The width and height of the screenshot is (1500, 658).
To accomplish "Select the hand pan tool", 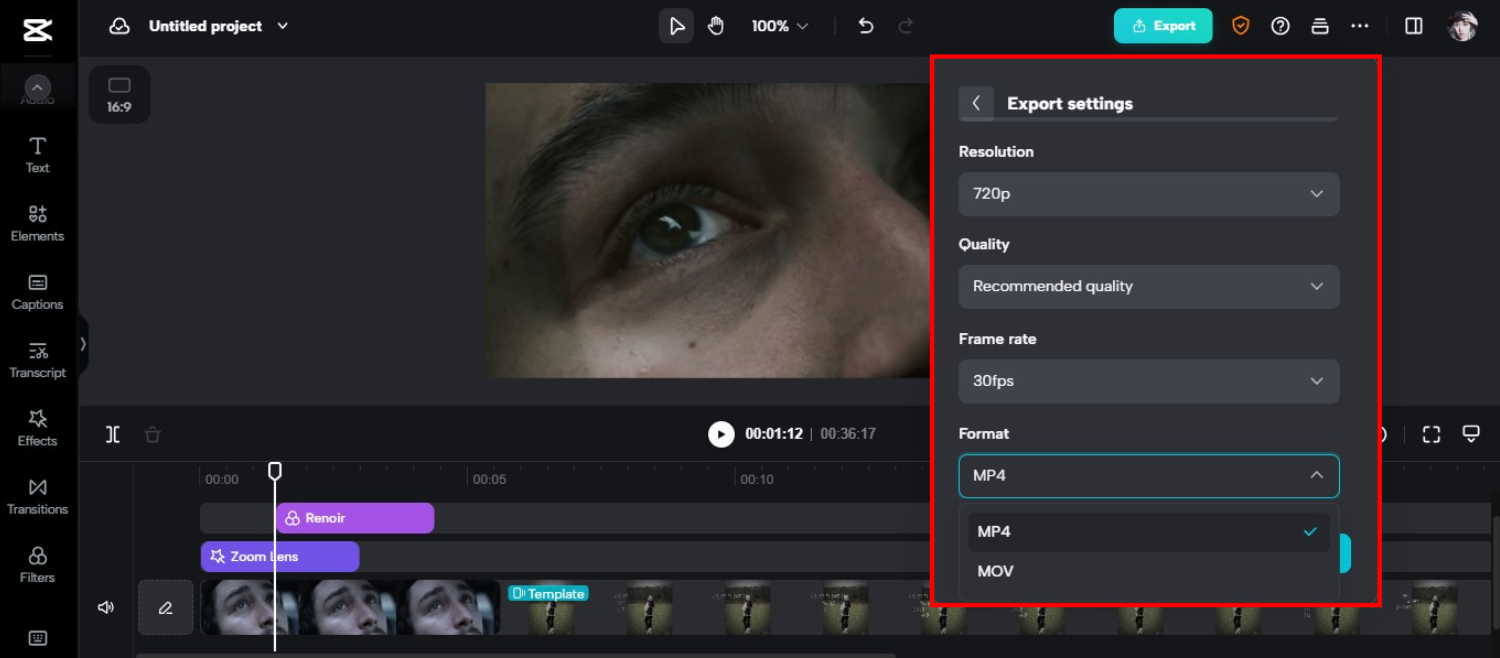I will point(716,26).
